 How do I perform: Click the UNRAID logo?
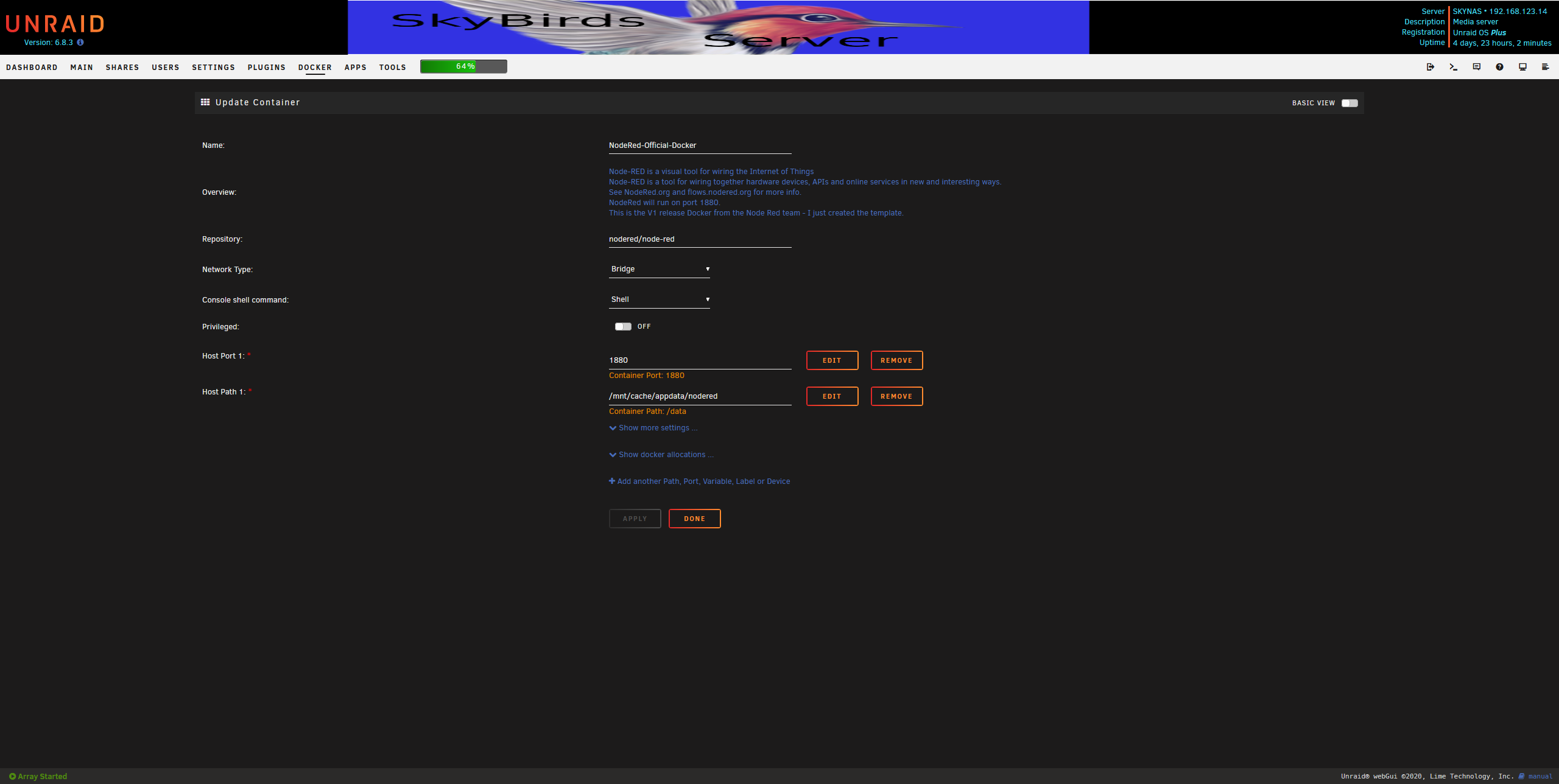tap(55, 24)
